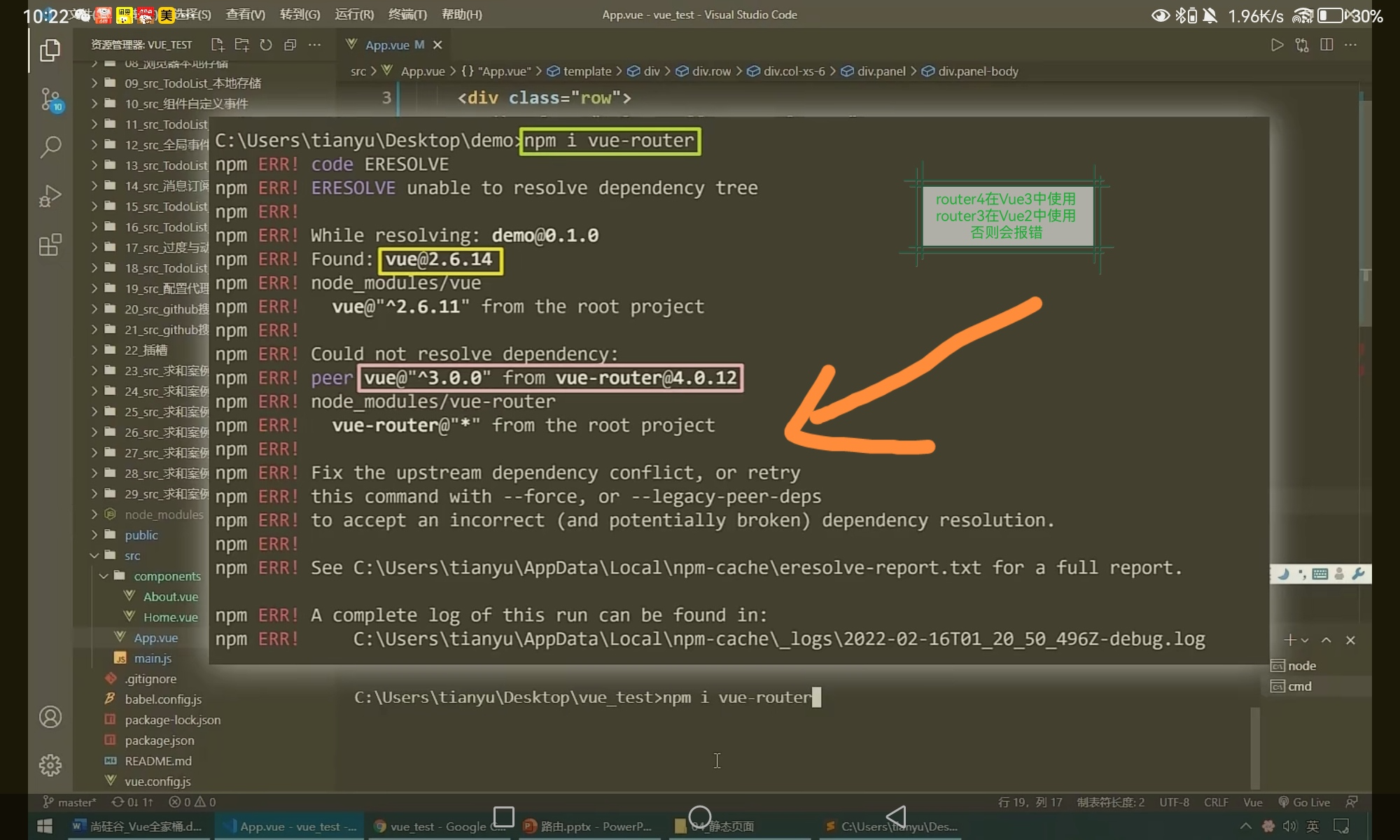Image resolution: width=1400 pixels, height=840 pixels.
Task: Open the Explorer view in activity bar
Action: pos(50,50)
